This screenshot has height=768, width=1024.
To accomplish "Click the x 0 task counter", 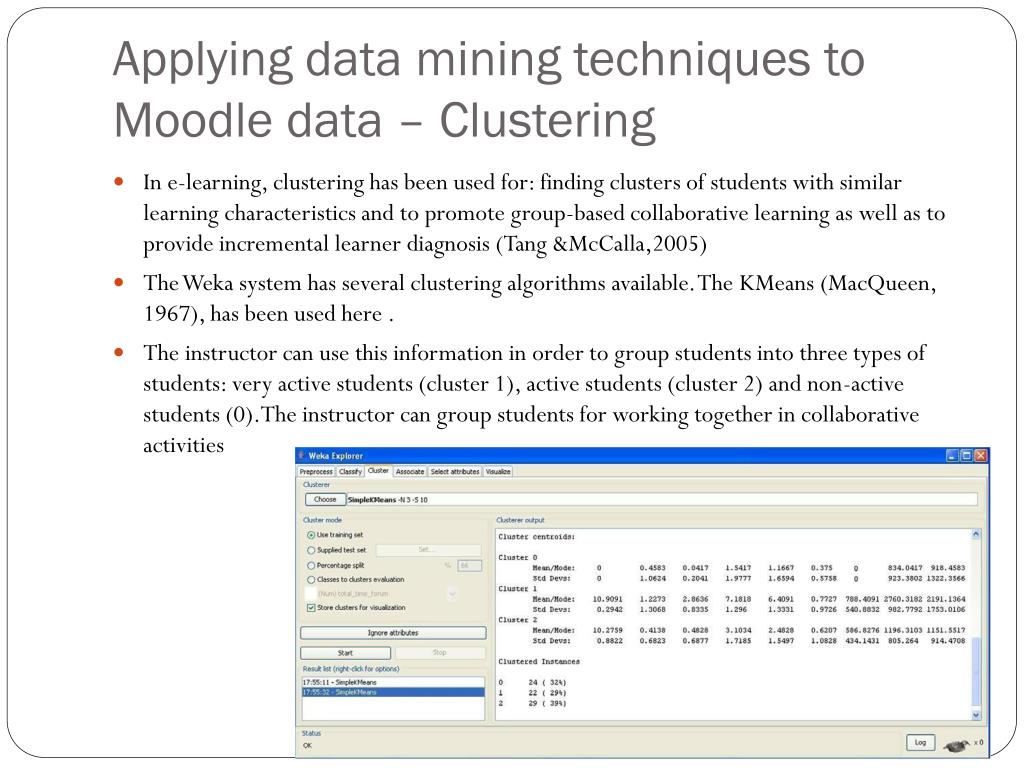I will click(x=978, y=743).
